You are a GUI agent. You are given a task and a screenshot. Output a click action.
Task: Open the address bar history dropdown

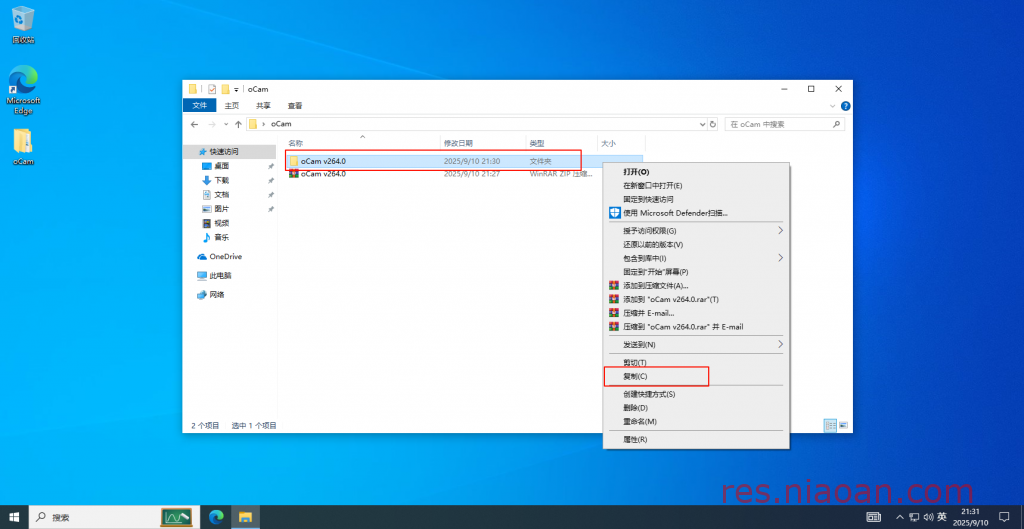[x=703, y=124]
